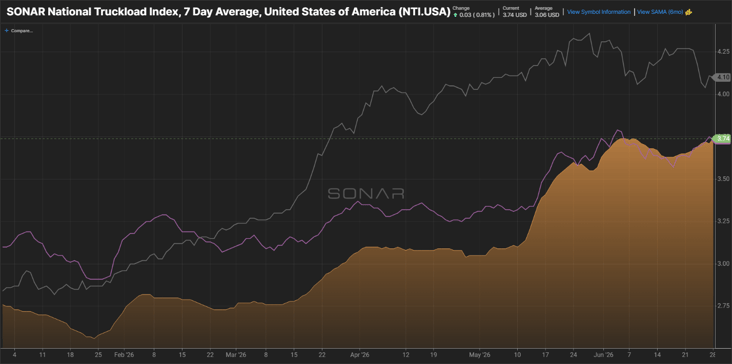Click the May '26 date axis label
Image resolution: width=732 pixels, height=364 pixels.
point(480,355)
